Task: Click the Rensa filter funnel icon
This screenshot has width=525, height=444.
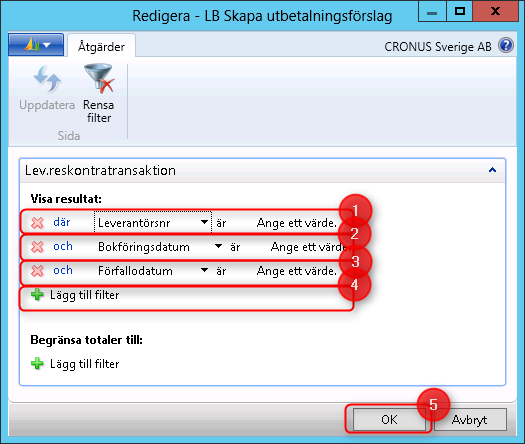Action: coord(99,78)
